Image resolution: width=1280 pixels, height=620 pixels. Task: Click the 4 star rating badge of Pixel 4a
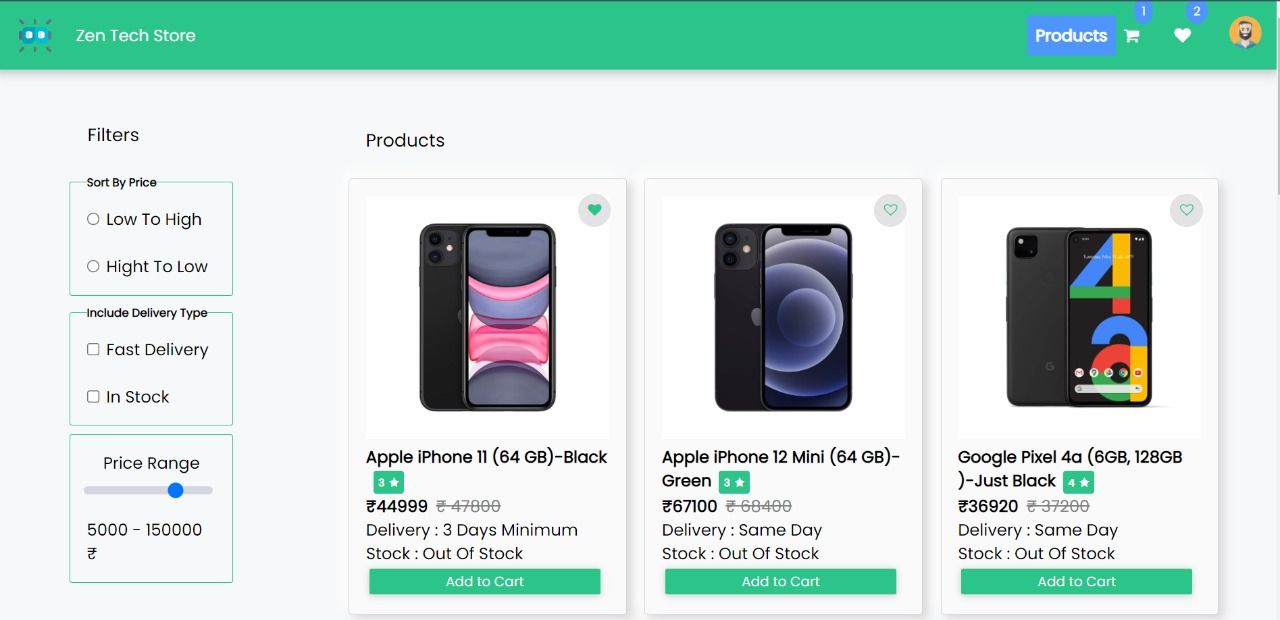click(x=1078, y=482)
